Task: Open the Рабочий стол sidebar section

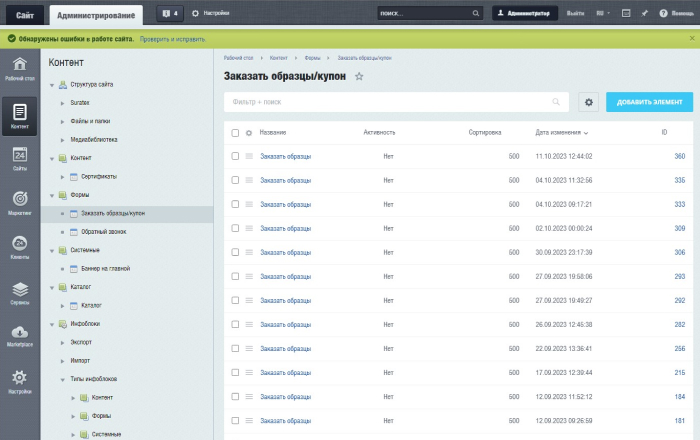Action: [20, 69]
